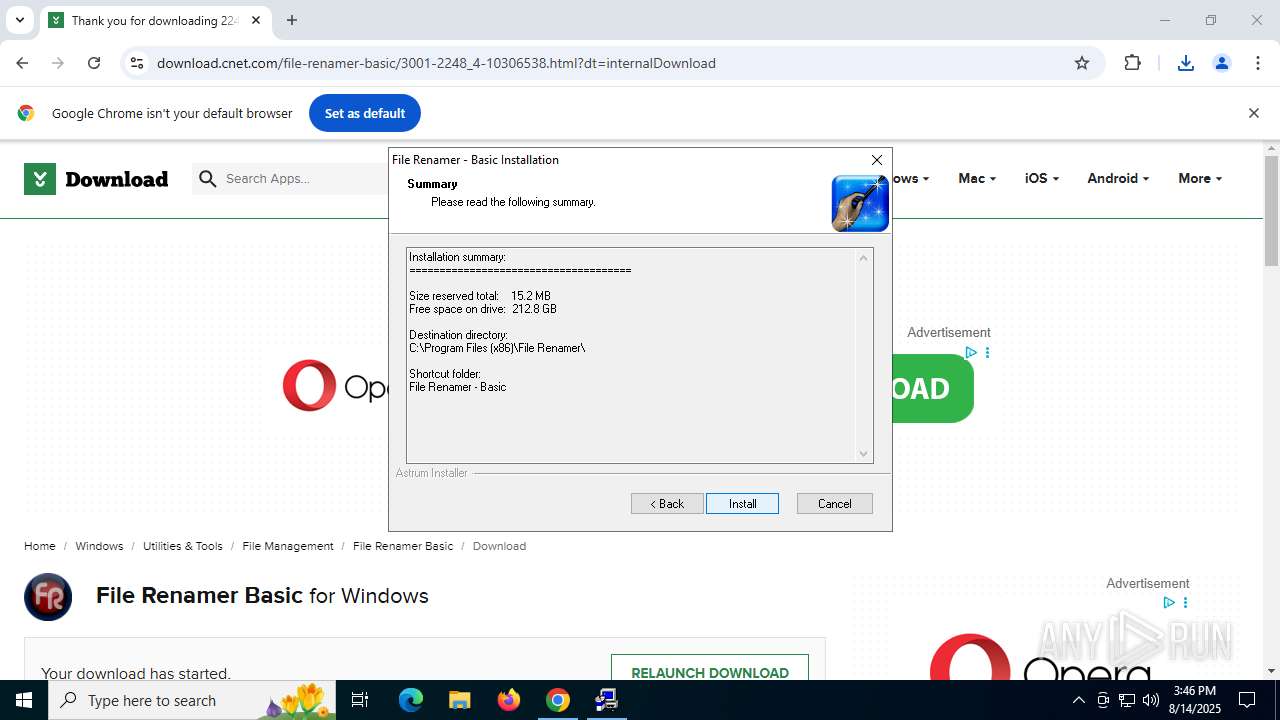Go back with the Back button in the installer
The height and width of the screenshot is (720, 1280).
click(x=667, y=504)
